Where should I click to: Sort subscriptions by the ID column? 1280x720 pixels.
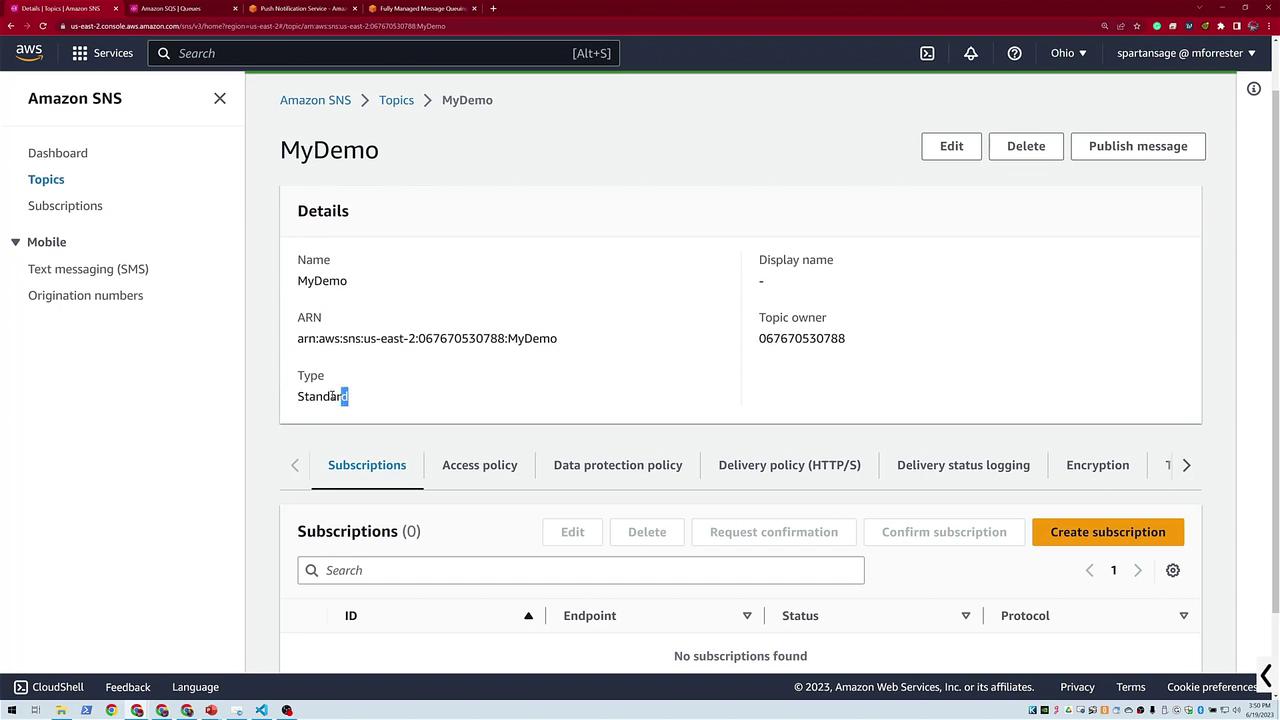(x=528, y=616)
